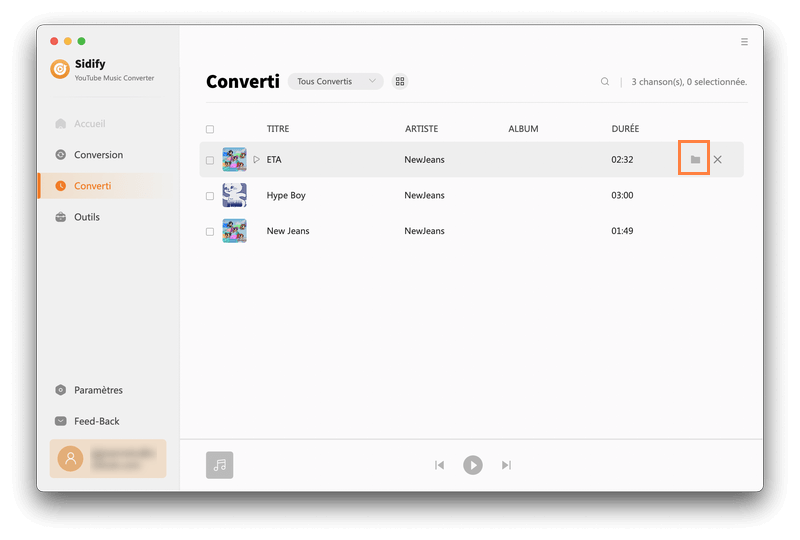Toggle the select-all header checkbox
Viewport: 800px width, 540px height.
point(210,129)
